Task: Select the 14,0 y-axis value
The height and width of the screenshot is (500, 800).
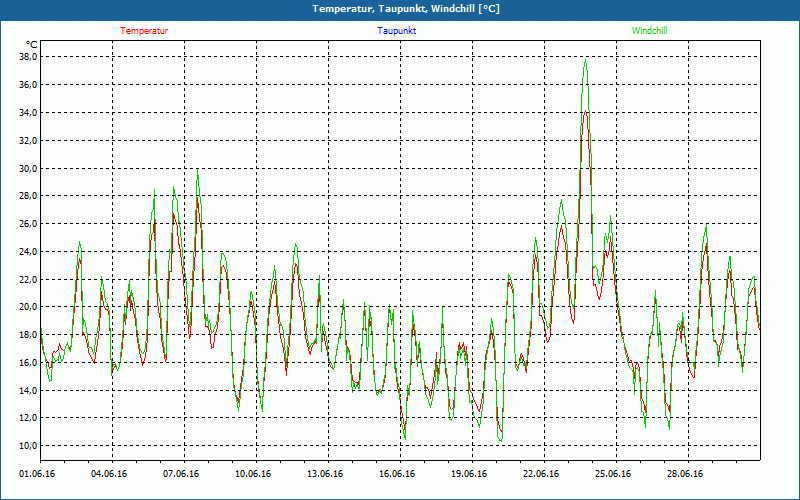Action: click(29, 390)
